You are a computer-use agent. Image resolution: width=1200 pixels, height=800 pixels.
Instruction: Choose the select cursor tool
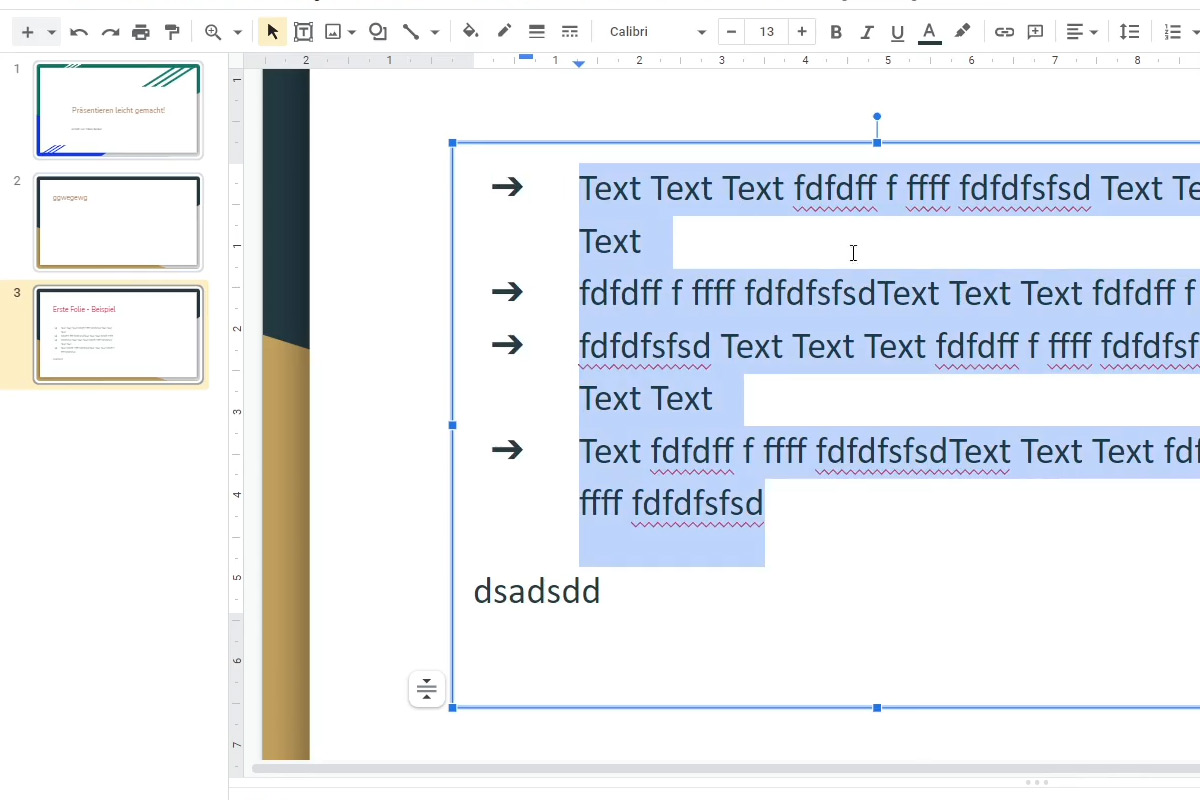pyautogui.click(x=272, y=32)
